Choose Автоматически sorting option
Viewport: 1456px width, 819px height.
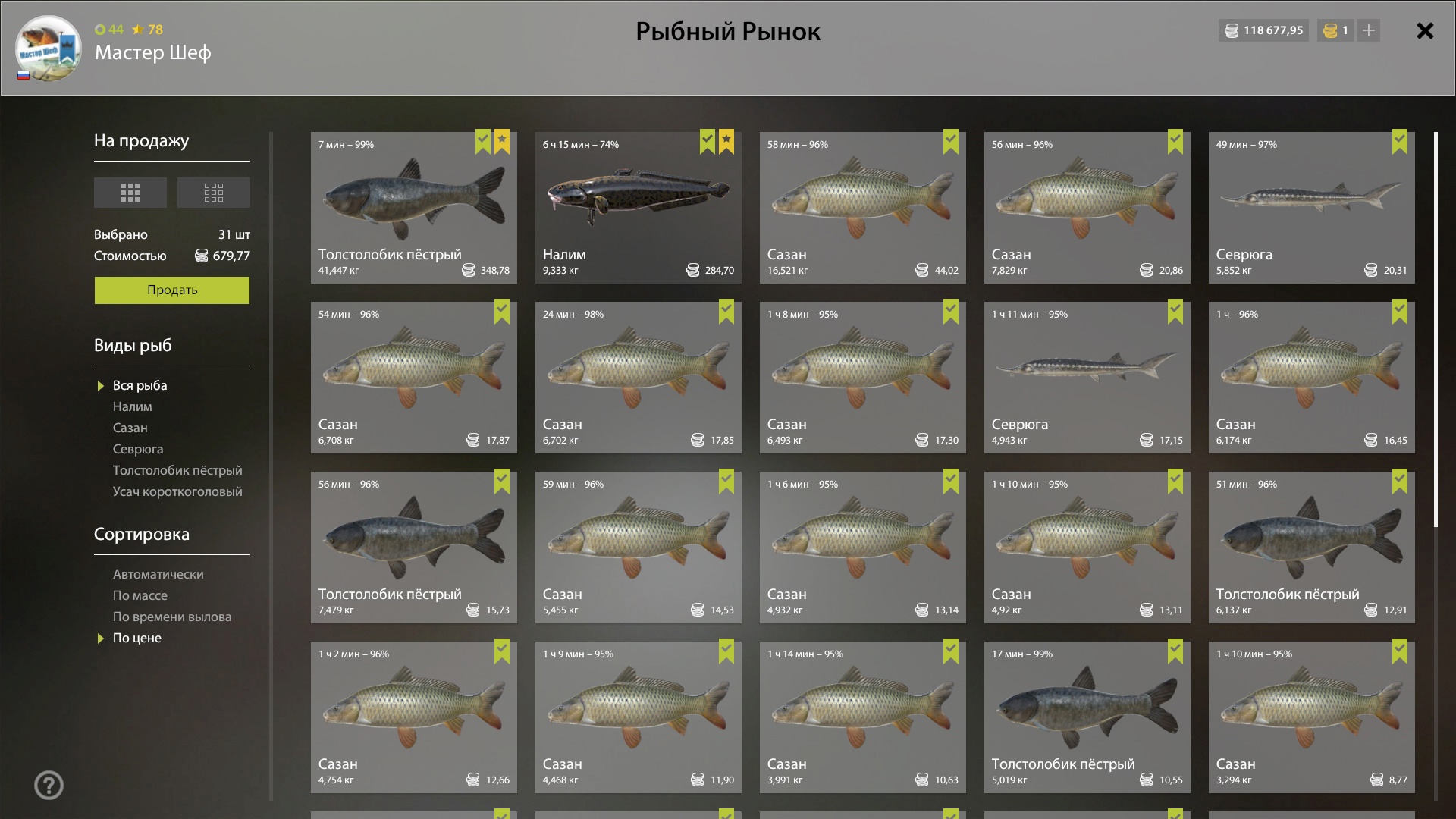point(158,575)
